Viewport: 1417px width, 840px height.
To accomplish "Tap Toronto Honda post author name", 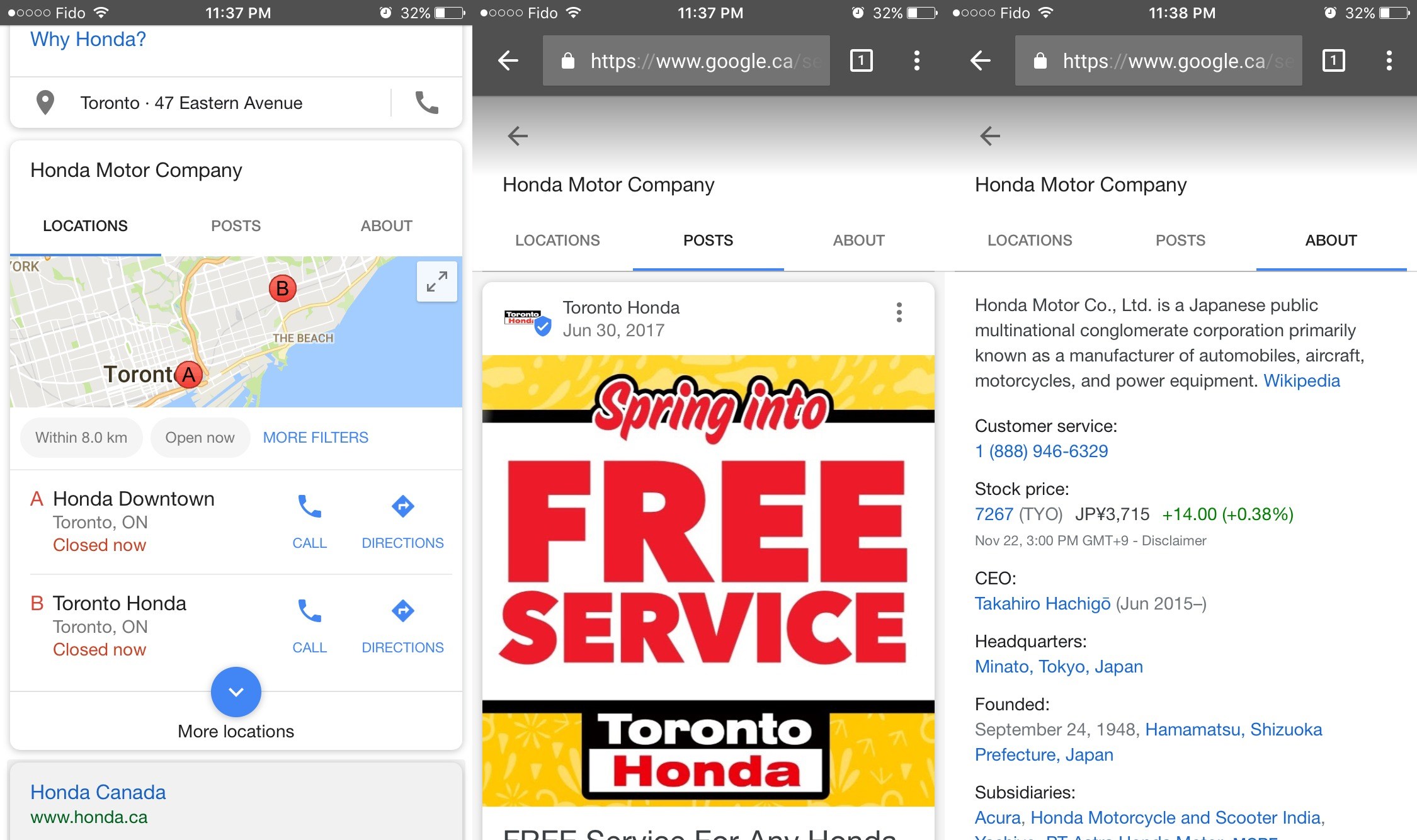I will click(x=621, y=308).
